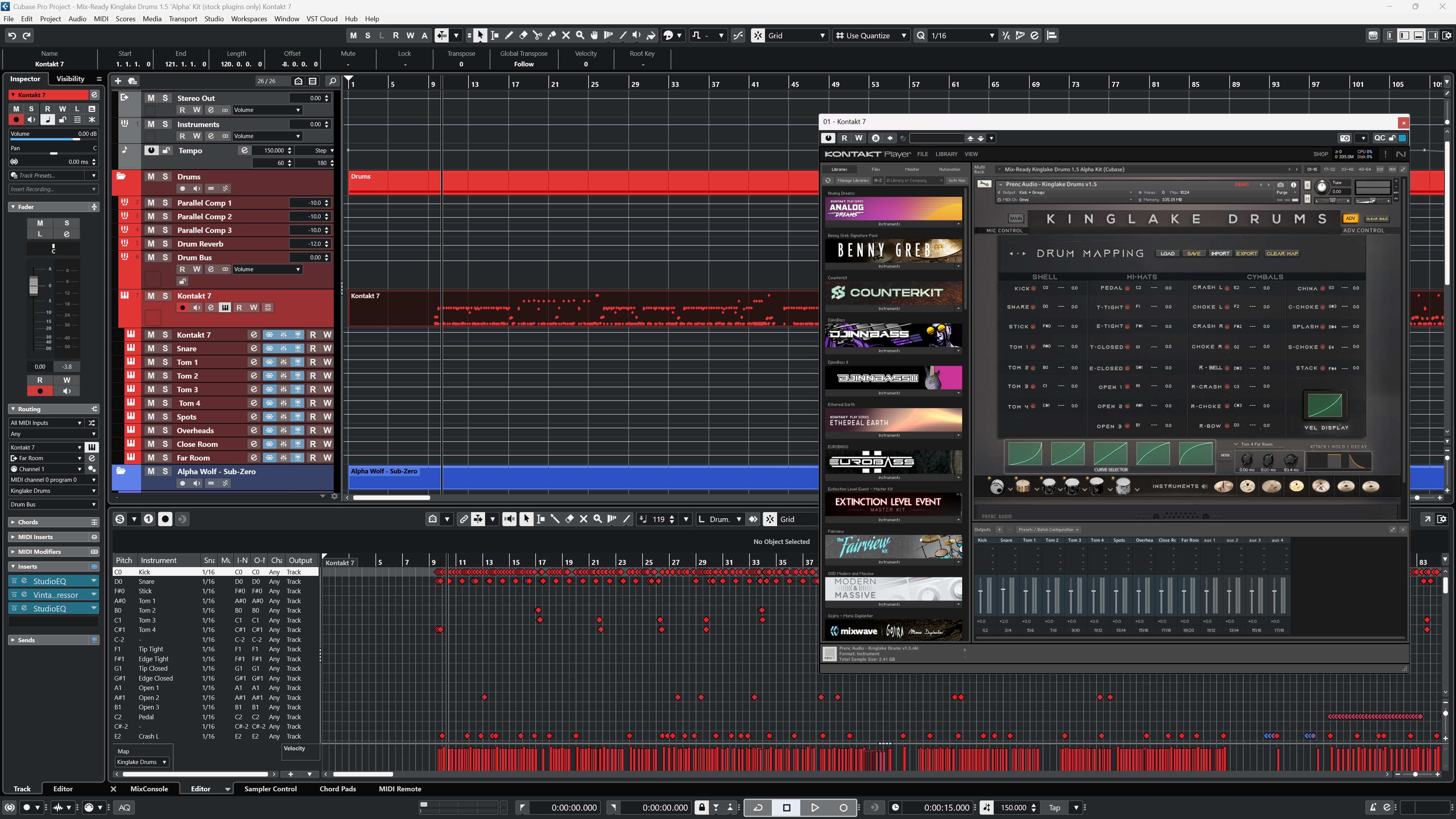This screenshot has width=1456, height=819.
Task: Mute the Drum Reverb track
Action: (151, 244)
